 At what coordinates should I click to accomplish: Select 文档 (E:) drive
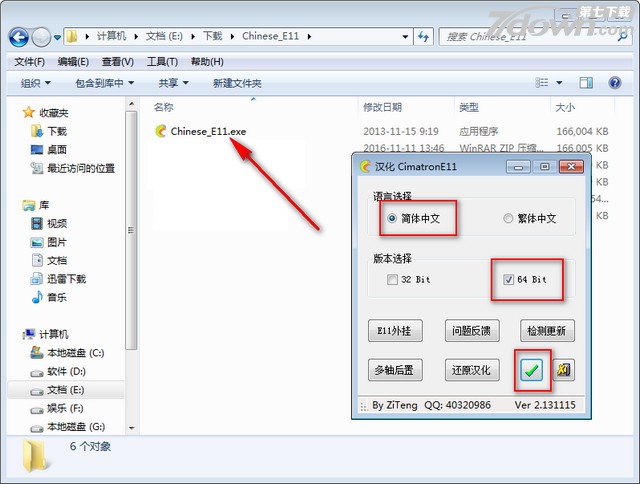57,390
